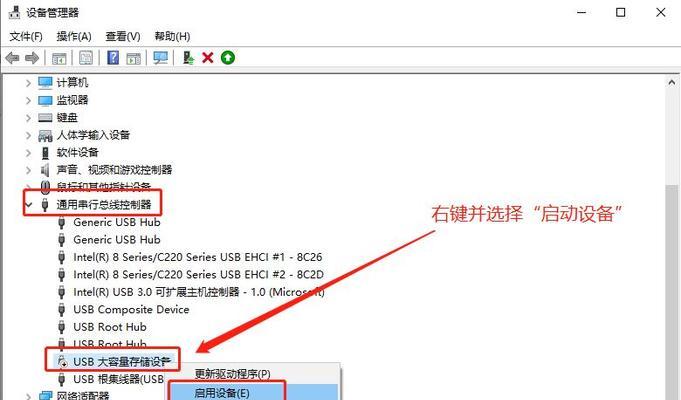Click the red X uninstall device icon
The width and height of the screenshot is (681, 400).
pos(208,57)
